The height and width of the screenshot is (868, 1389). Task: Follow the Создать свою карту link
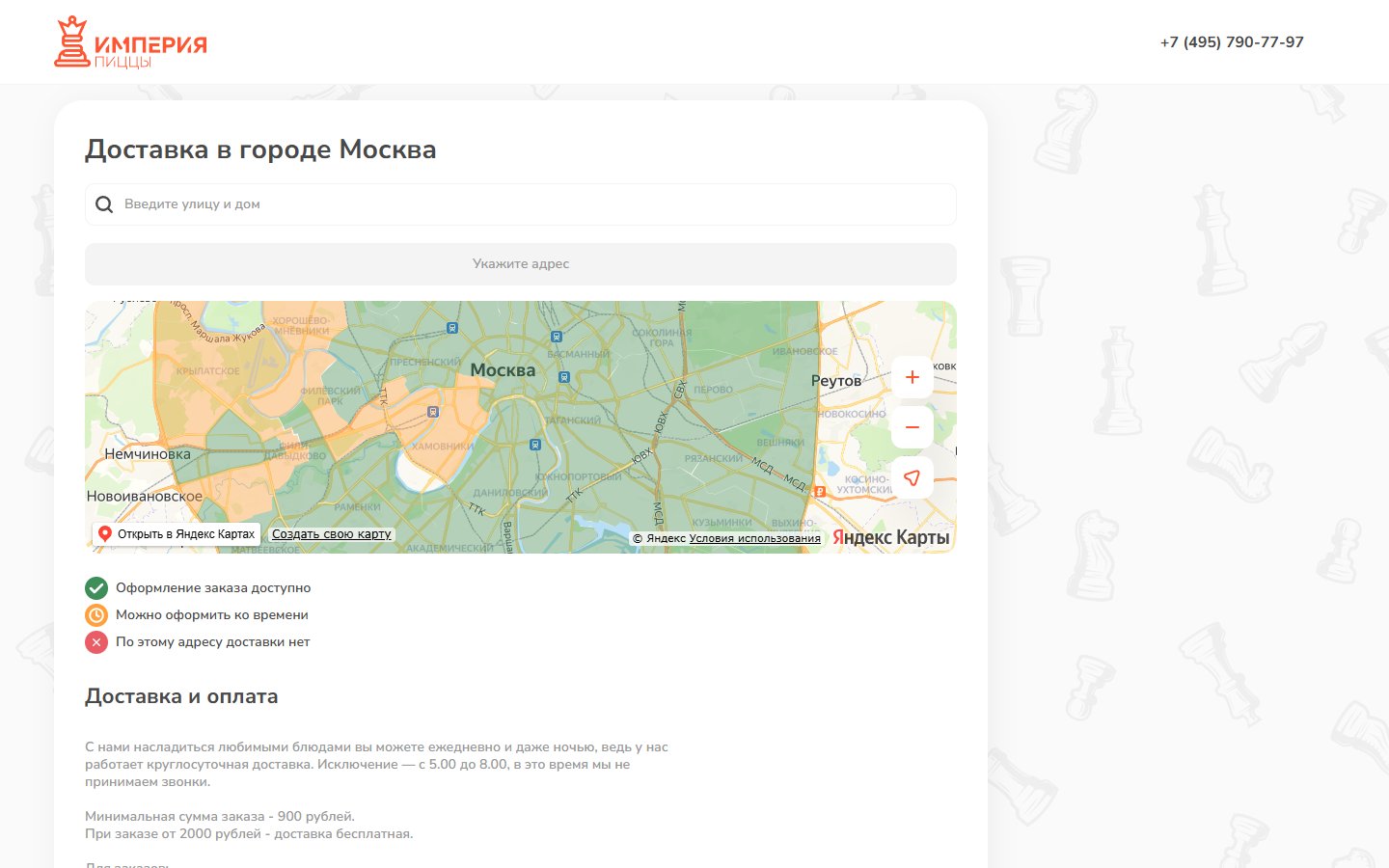(332, 534)
